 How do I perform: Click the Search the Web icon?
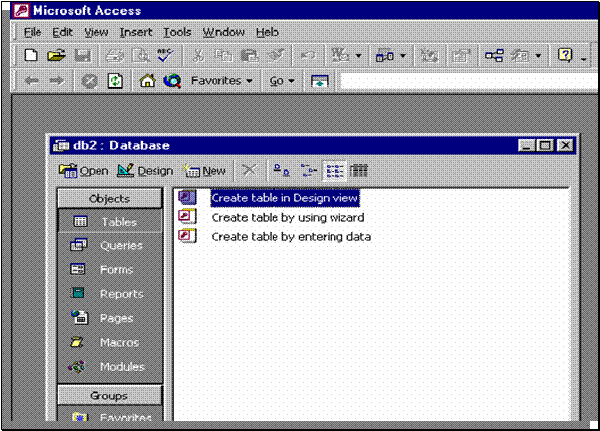(x=171, y=81)
